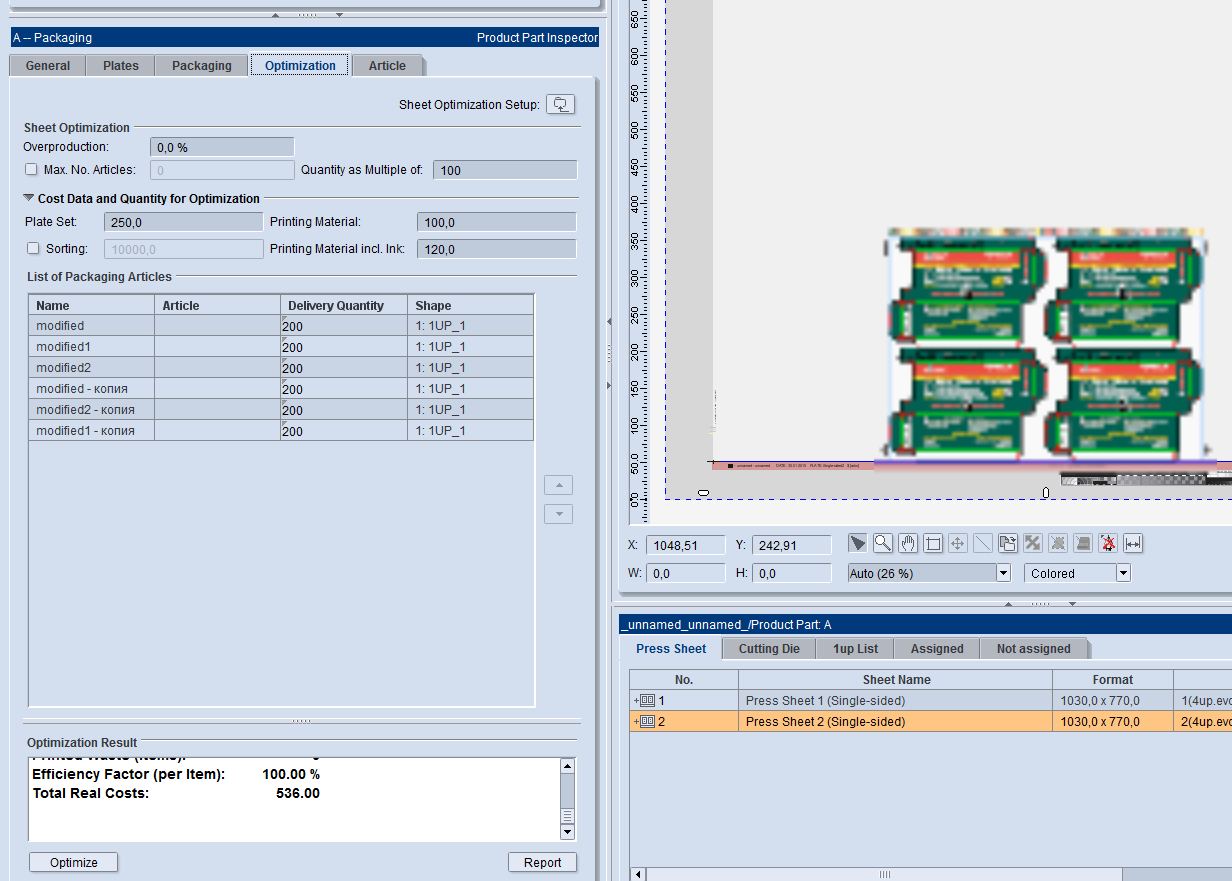Show the Assigned tab
This screenshot has height=881, width=1232.
tap(937, 648)
